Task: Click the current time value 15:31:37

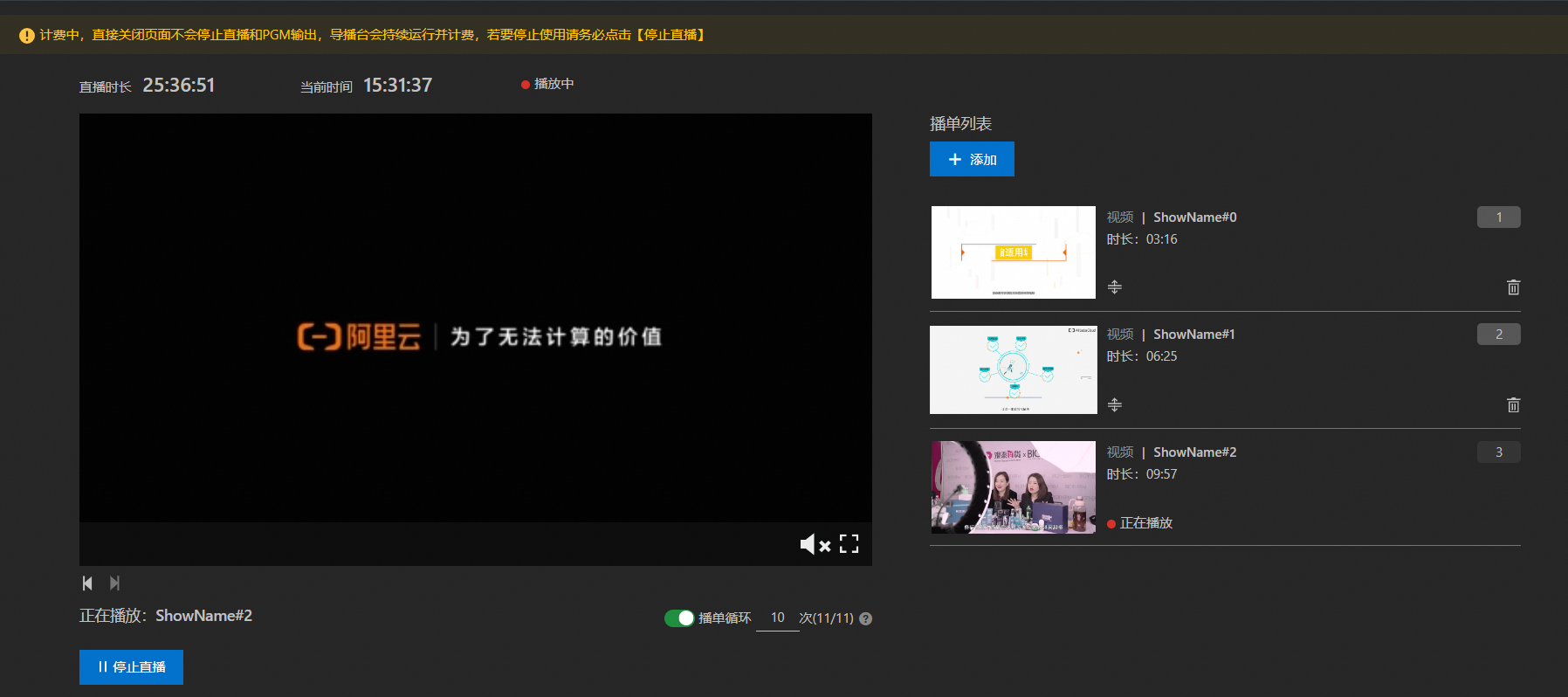Action: click(x=398, y=85)
